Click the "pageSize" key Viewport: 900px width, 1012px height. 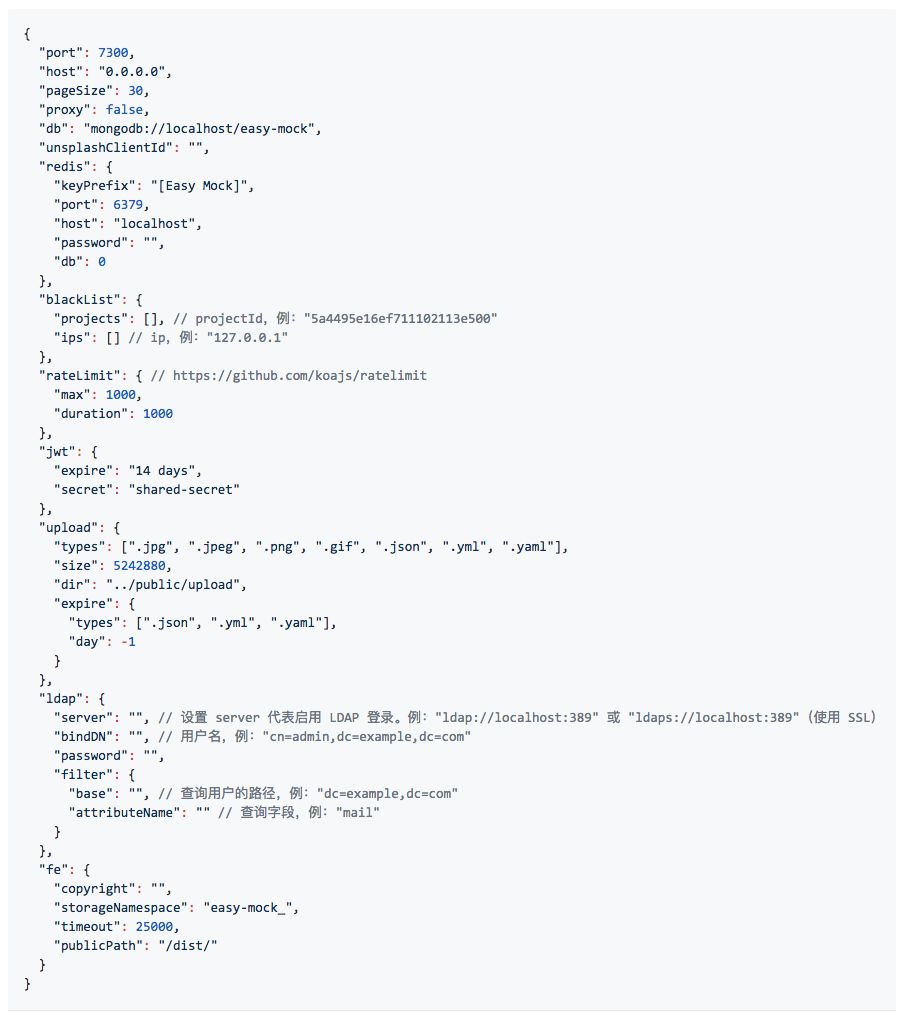coord(76,90)
